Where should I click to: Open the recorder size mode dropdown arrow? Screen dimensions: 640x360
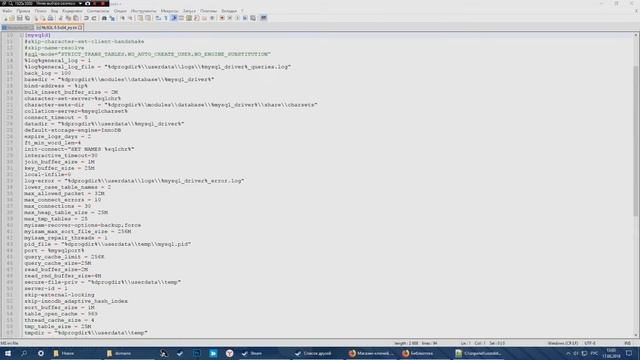click(x=80, y=3)
